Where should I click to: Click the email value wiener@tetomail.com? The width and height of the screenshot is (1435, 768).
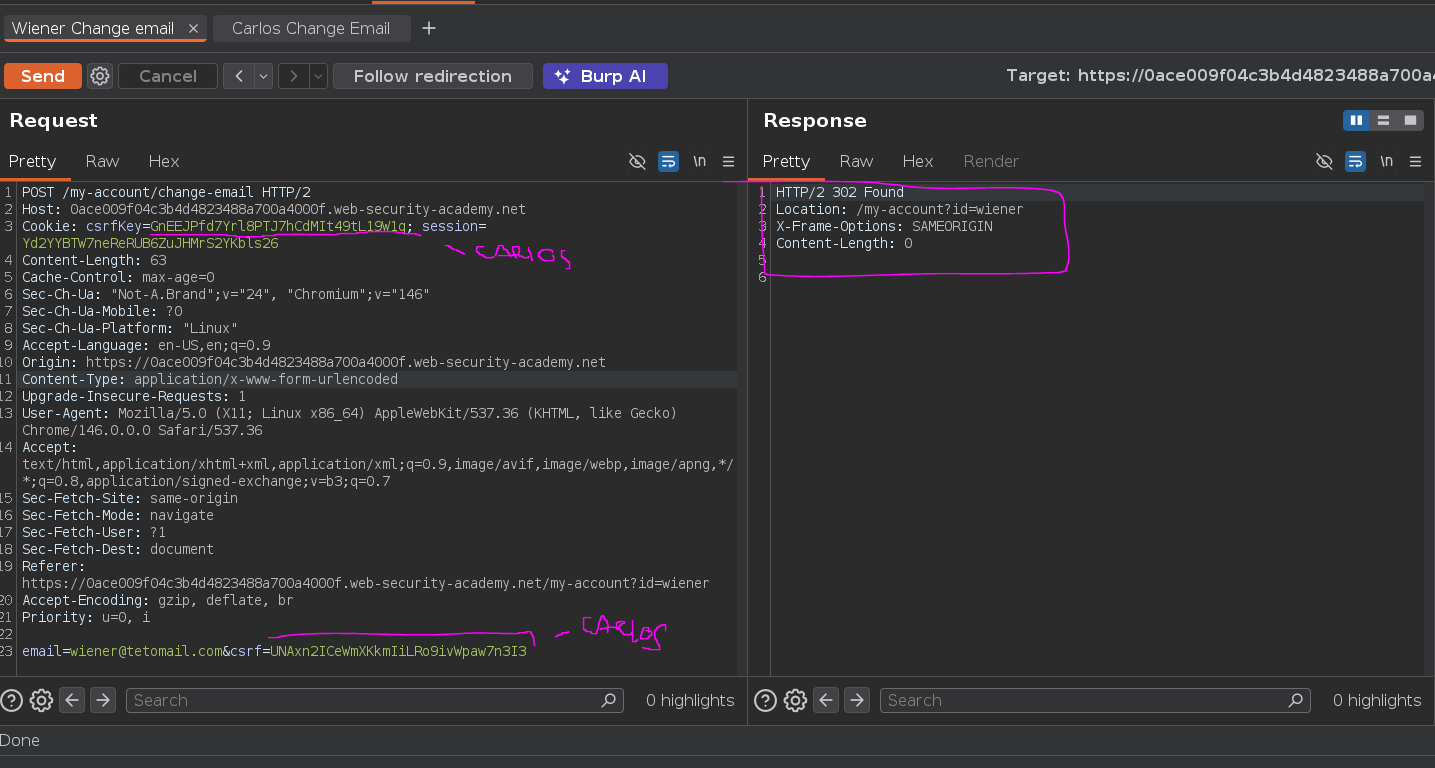(x=146, y=651)
